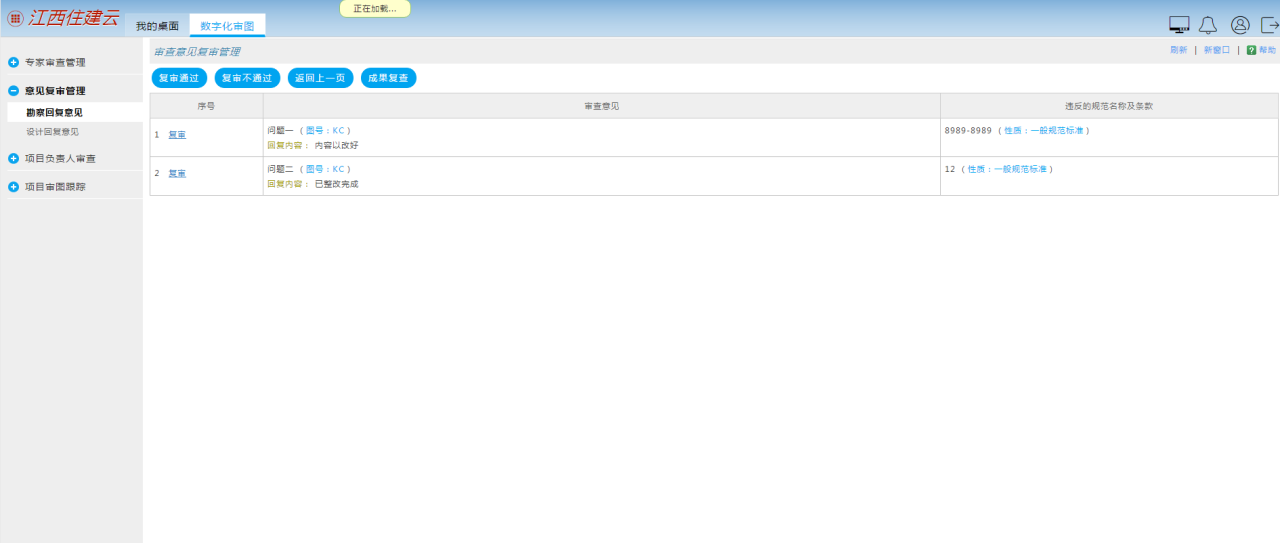Click 复审 link in row 1
This screenshot has width=1280, height=543.
[x=177, y=134]
